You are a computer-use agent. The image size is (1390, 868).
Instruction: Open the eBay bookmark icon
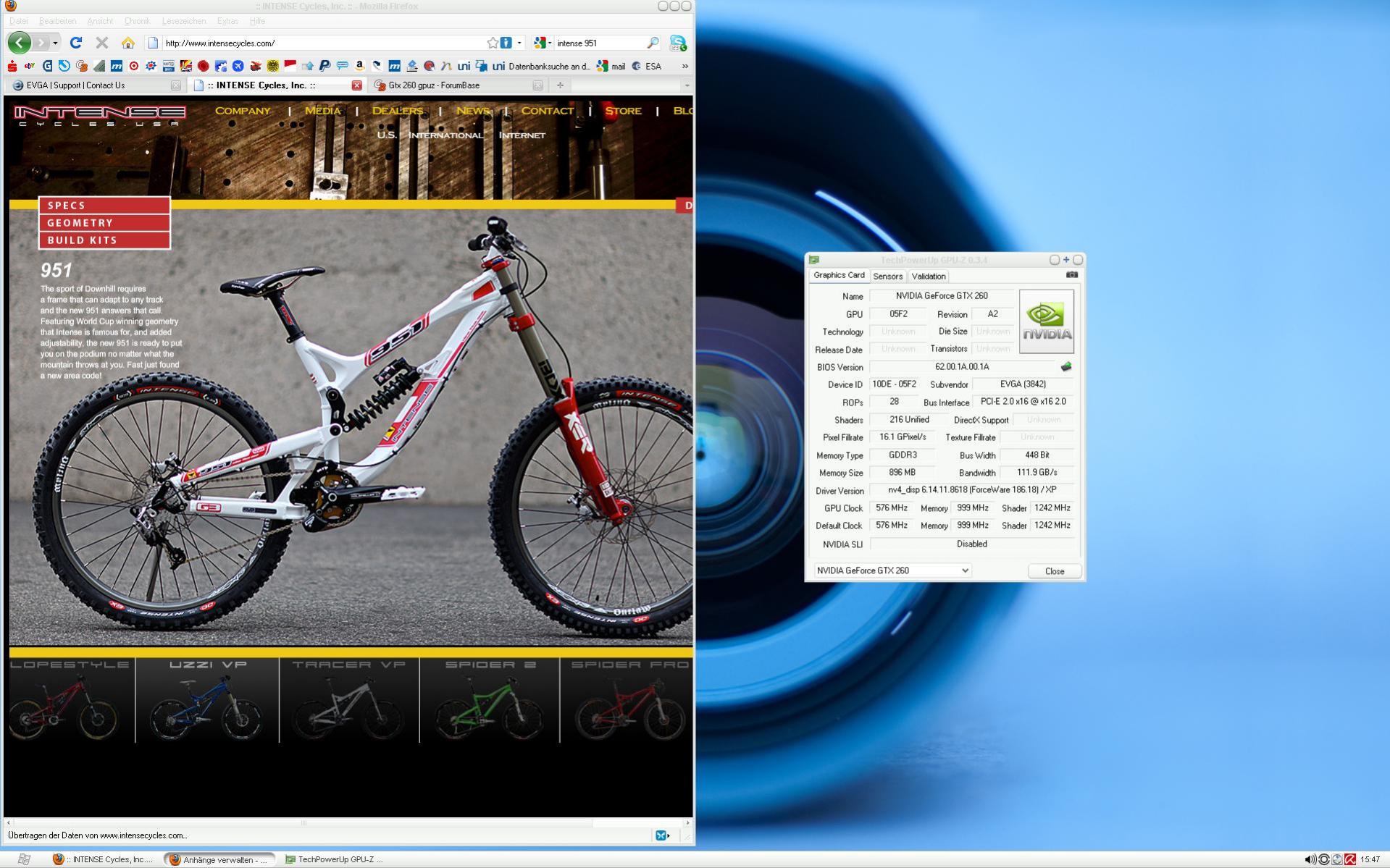[30, 66]
